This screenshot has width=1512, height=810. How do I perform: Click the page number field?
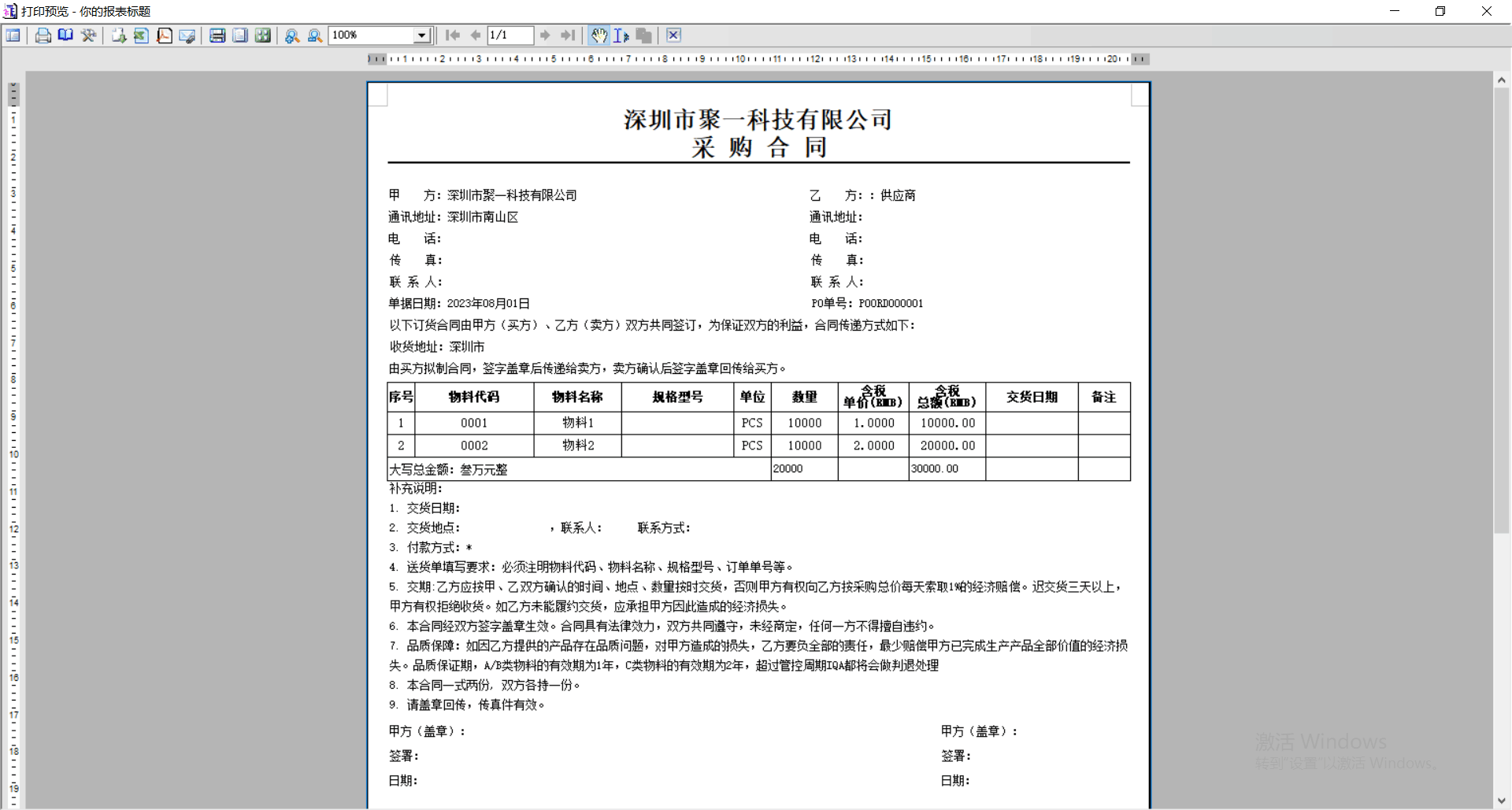tap(510, 35)
